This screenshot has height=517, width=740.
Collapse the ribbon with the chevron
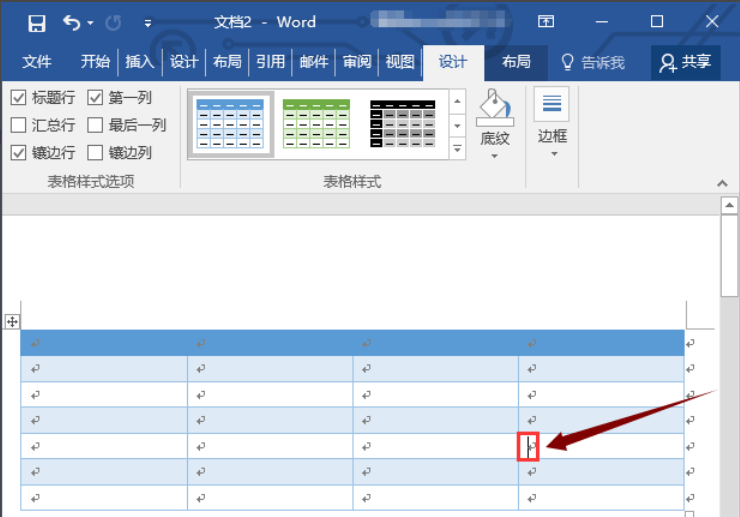click(722, 183)
